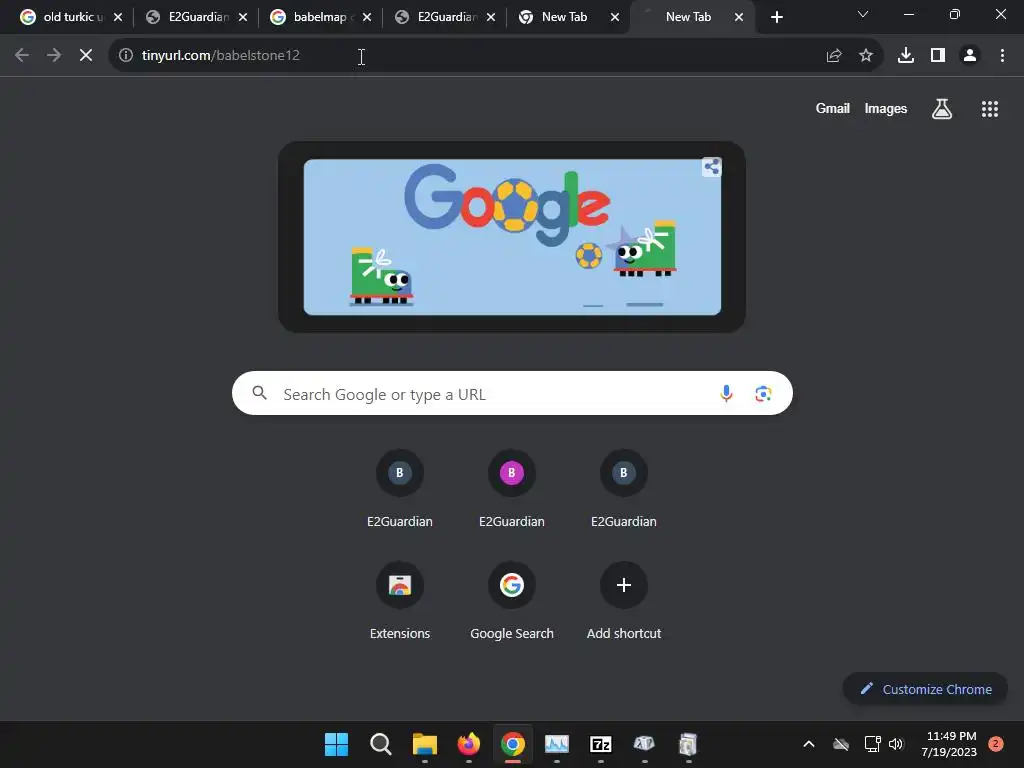Click the address bar URL

click(x=221, y=56)
